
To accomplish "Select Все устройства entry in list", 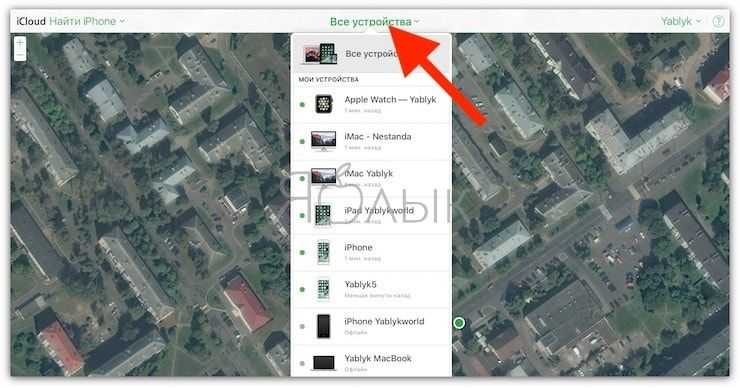I will (x=371, y=53).
